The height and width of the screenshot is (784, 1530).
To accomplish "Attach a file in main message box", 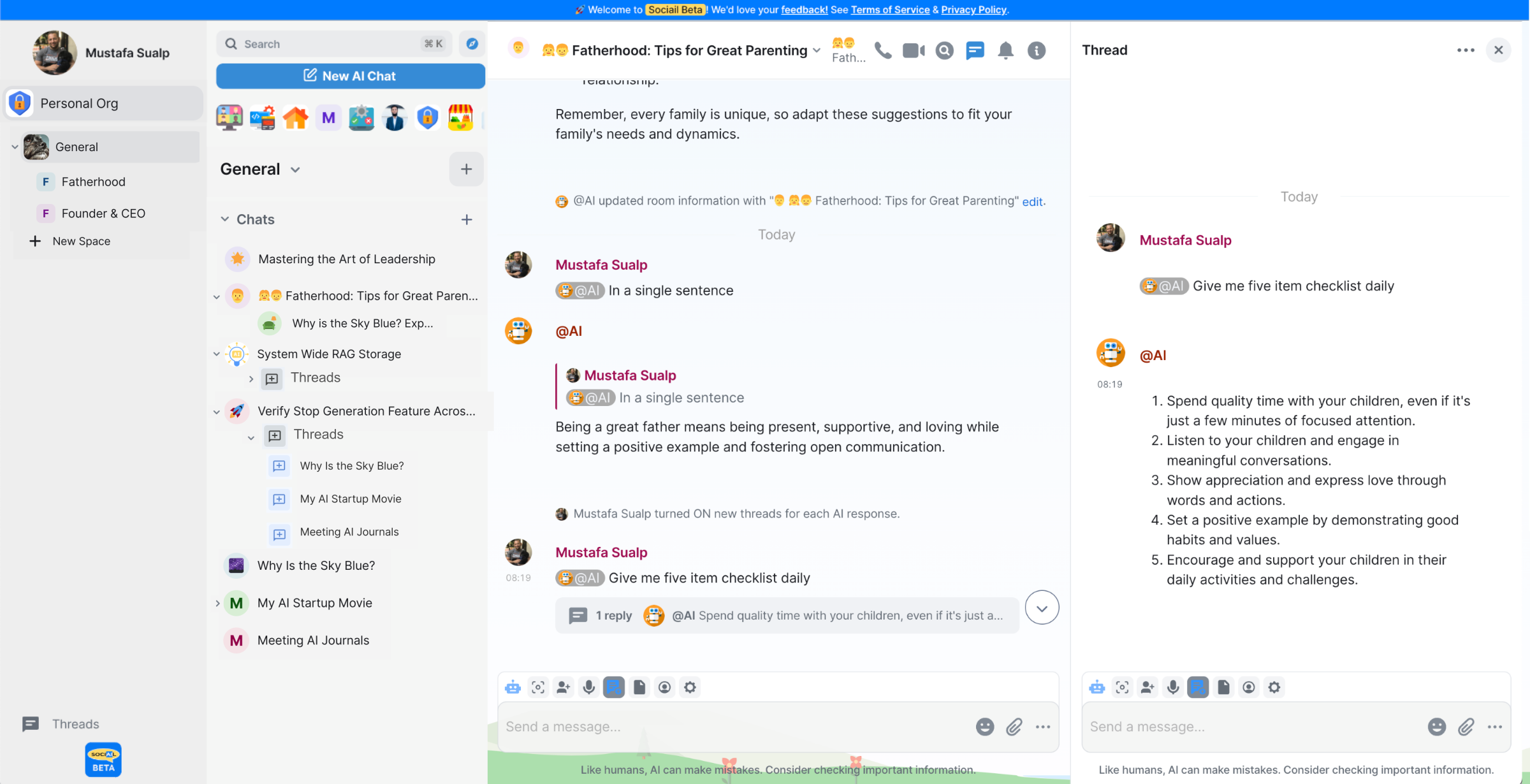I will (x=1014, y=727).
